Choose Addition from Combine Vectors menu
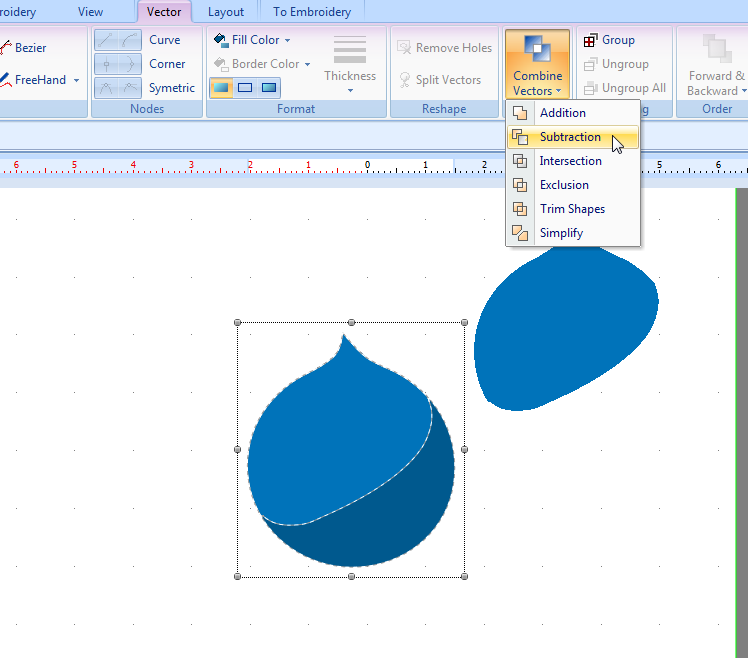Screen dimensions: 748x658 562,113
